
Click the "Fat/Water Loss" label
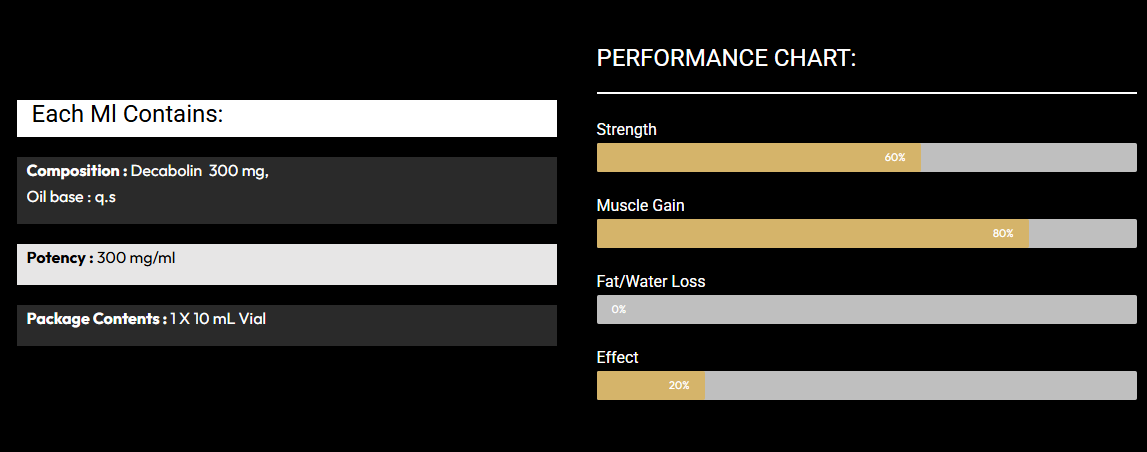coord(650,281)
